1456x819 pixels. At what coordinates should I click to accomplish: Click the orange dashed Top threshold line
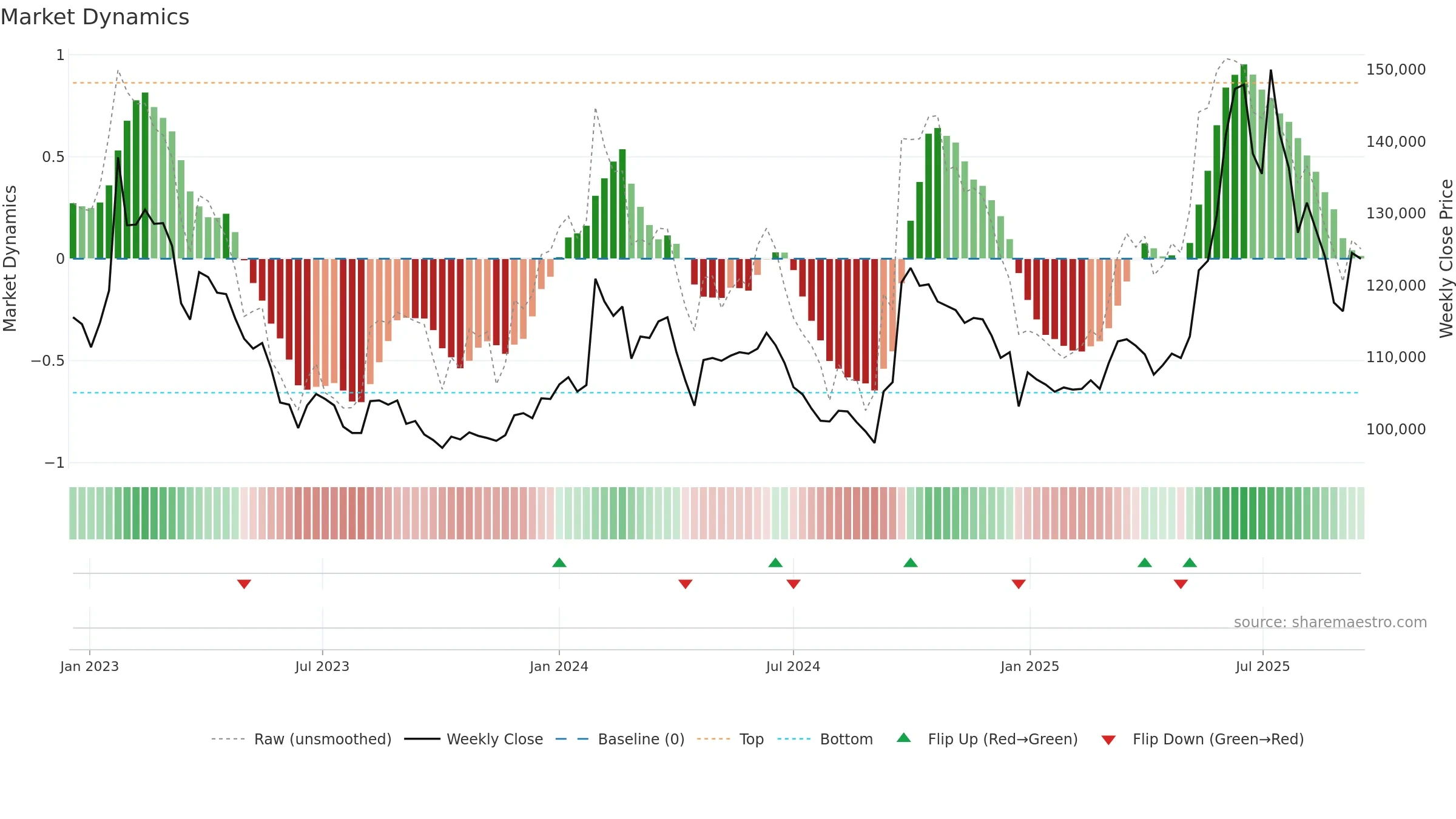tap(716, 83)
